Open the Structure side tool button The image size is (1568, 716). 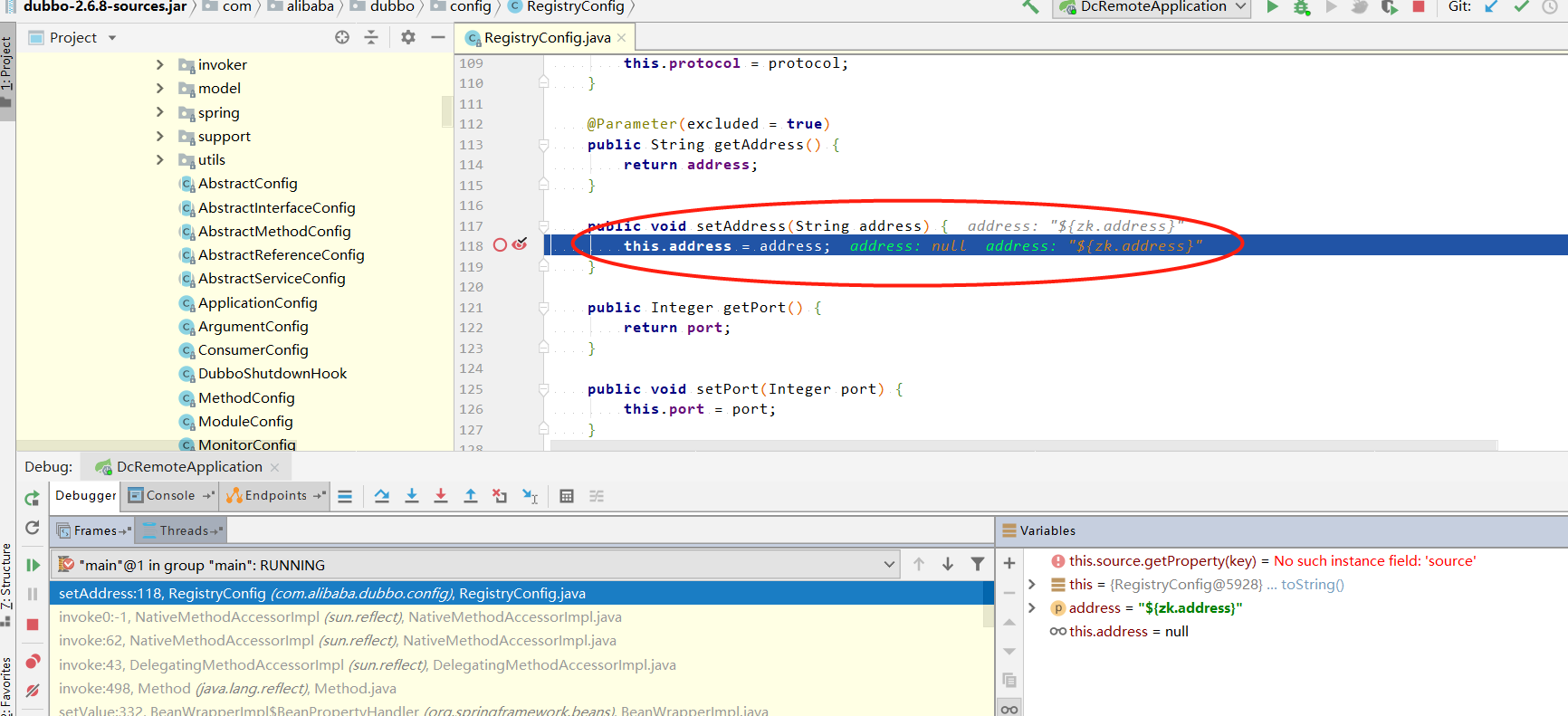[7, 584]
